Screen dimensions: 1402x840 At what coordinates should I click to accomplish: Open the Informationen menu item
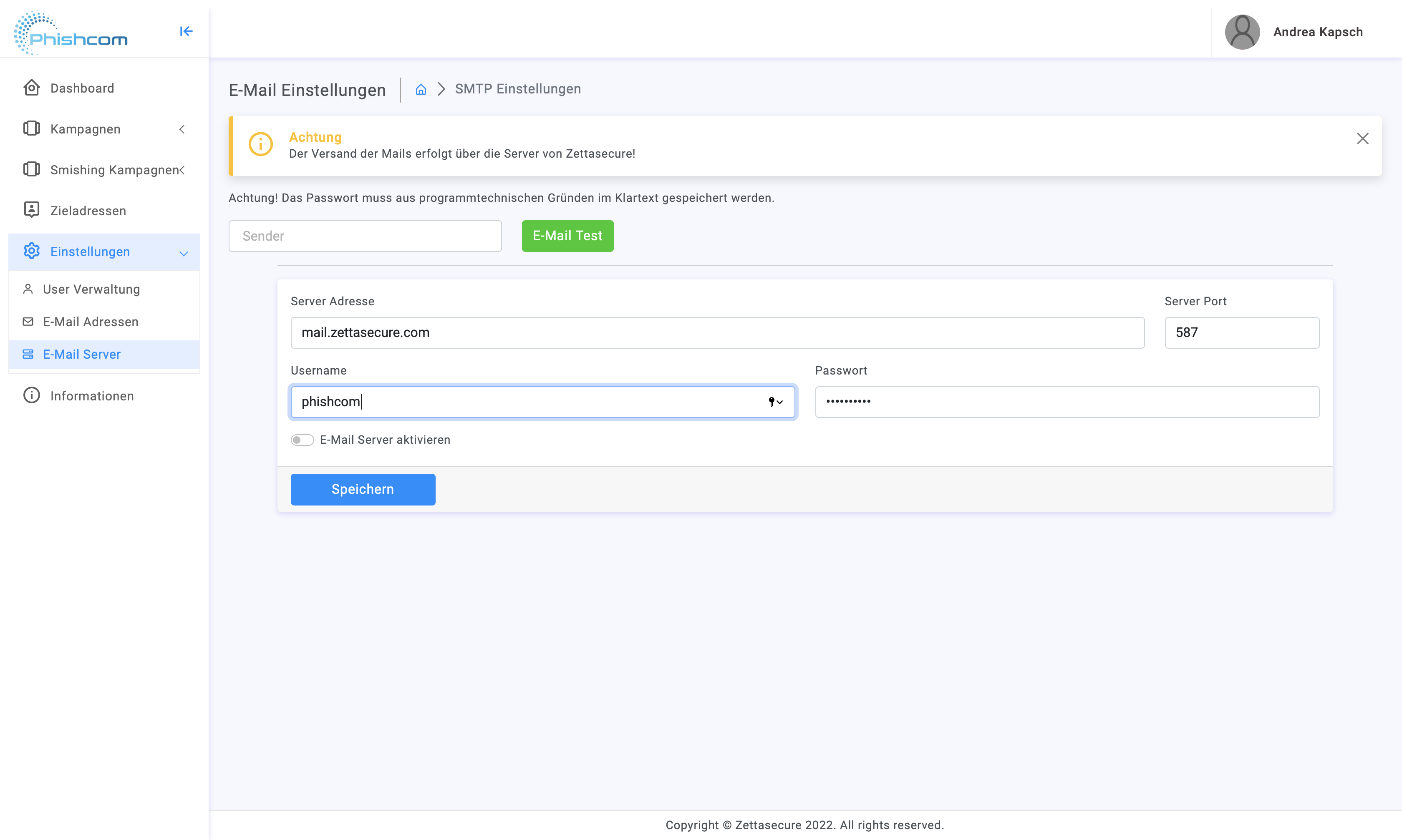[104, 395]
